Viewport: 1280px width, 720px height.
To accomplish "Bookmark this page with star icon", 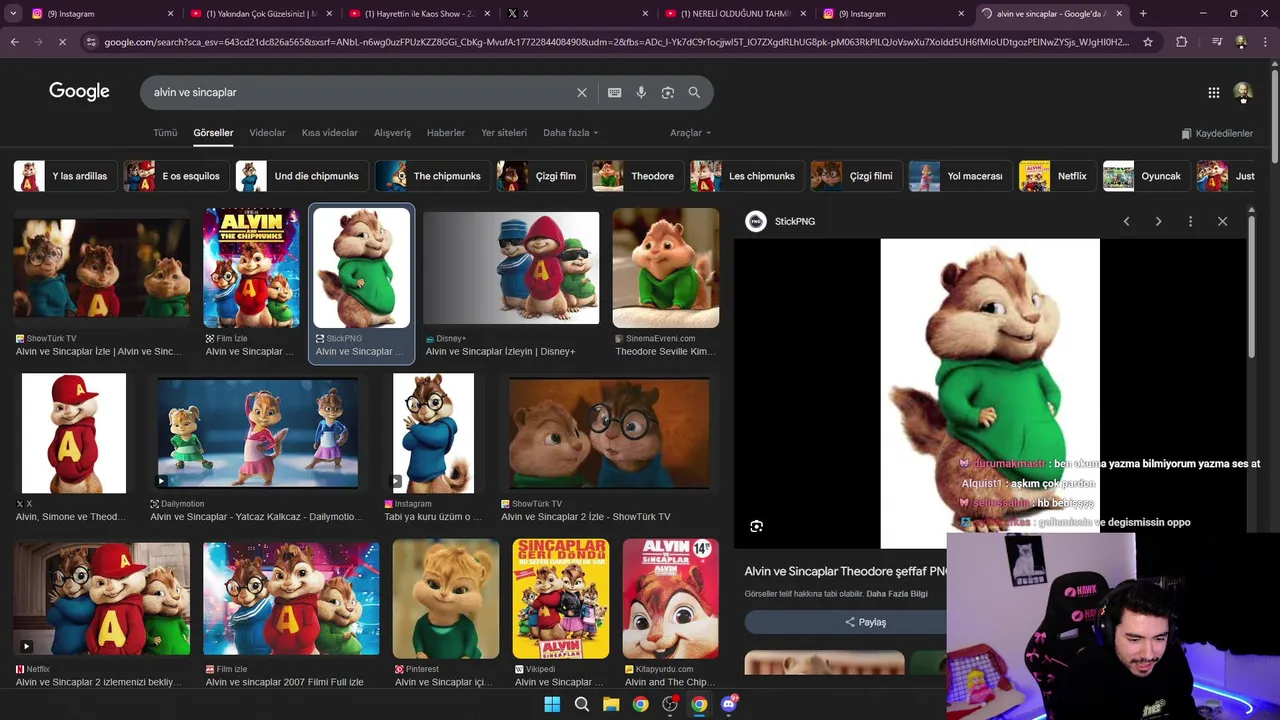I will click(1148, 42).
